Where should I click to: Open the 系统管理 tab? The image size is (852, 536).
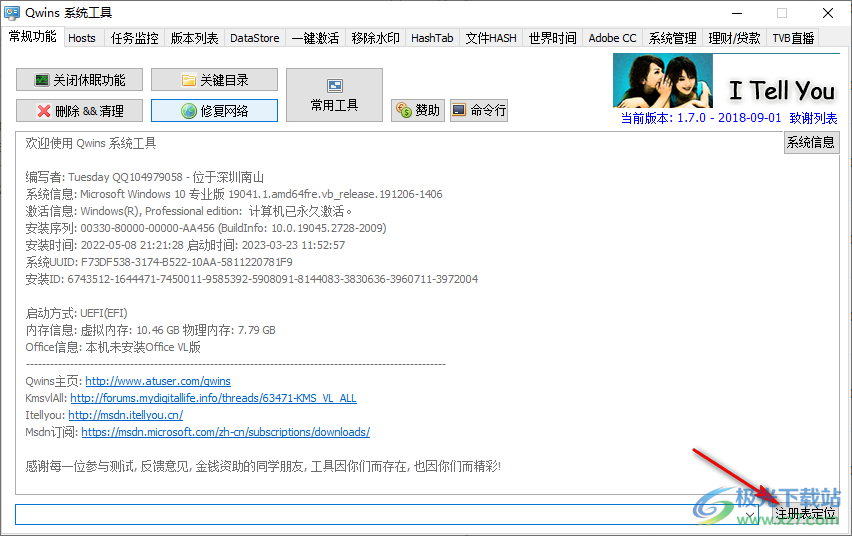coord(673,38)
